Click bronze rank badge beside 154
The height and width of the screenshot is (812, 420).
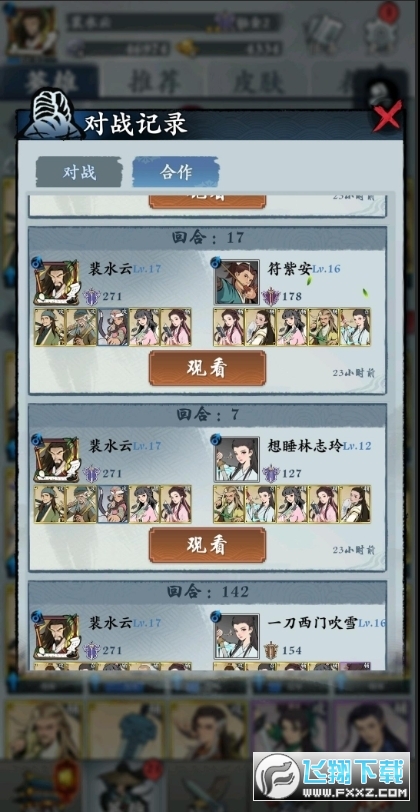coord(270,650)
